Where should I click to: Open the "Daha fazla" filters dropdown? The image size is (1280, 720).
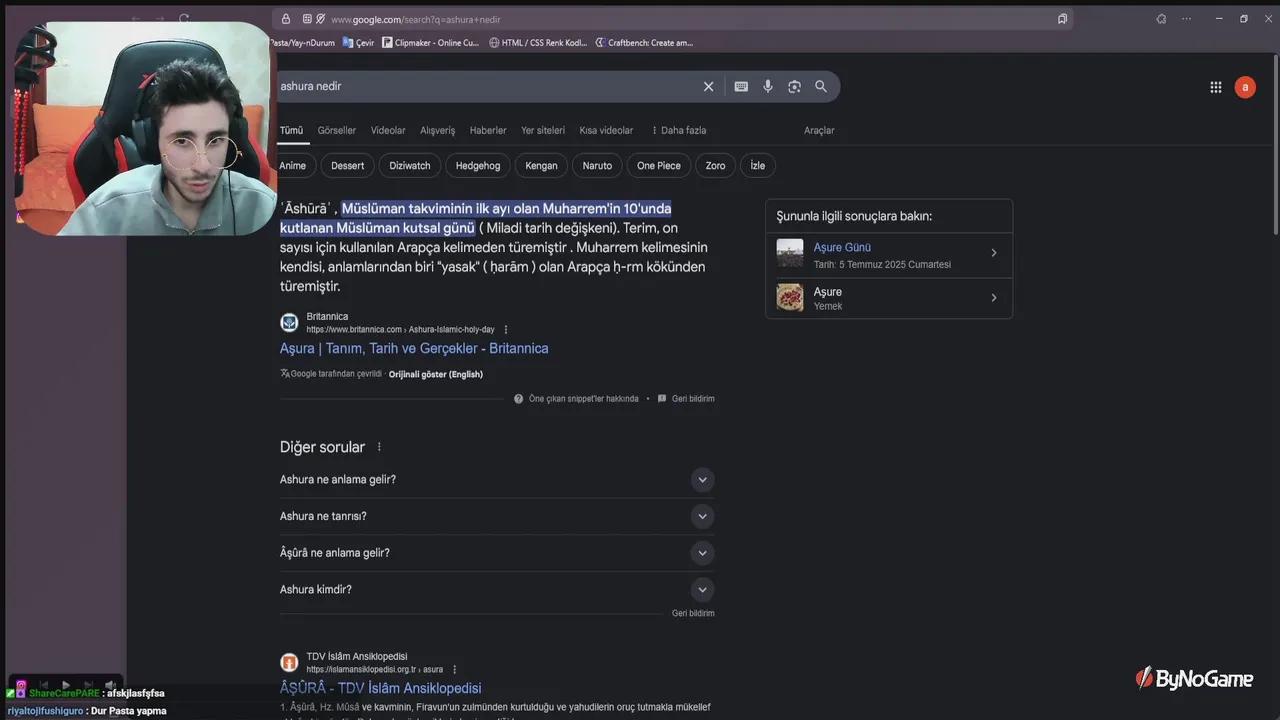(679, 130)
